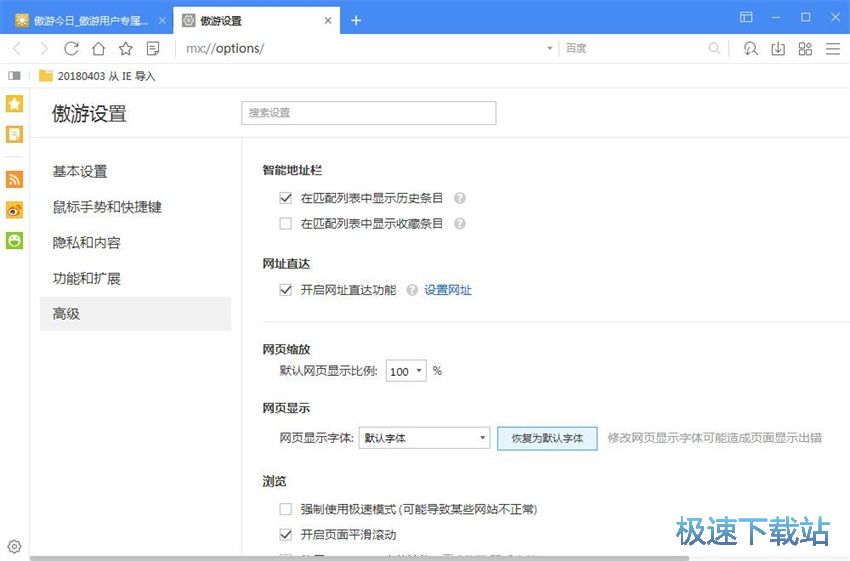Image resolution: width=850 pixels, height=561 pixels.
Task: Uncheck 开启网址直达功能
Action: click(x=286, y=290)
